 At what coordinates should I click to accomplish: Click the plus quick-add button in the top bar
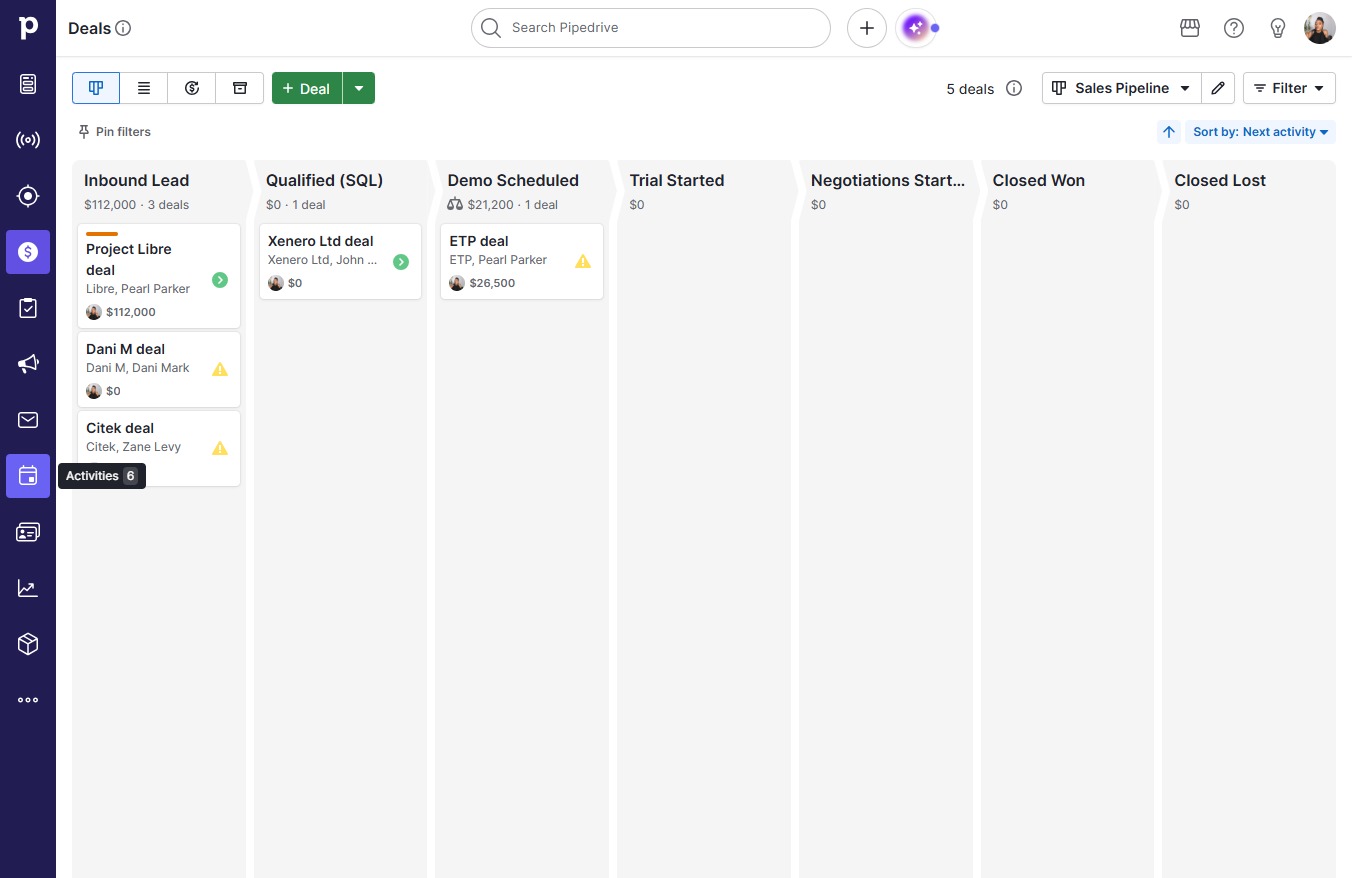[x=867, y=28]
